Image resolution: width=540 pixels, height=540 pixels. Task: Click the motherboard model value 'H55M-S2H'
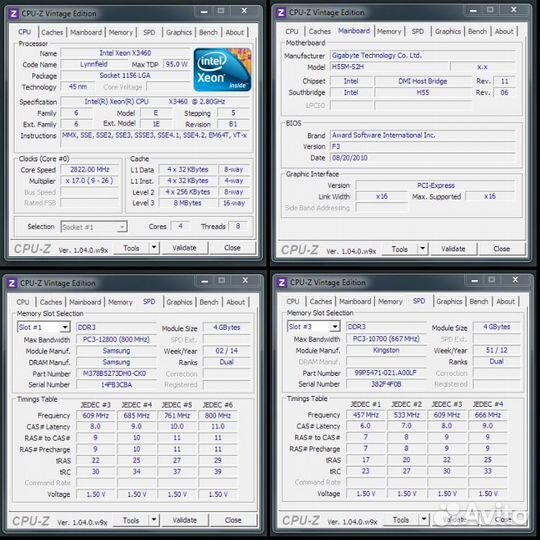(x=390, y=67)
